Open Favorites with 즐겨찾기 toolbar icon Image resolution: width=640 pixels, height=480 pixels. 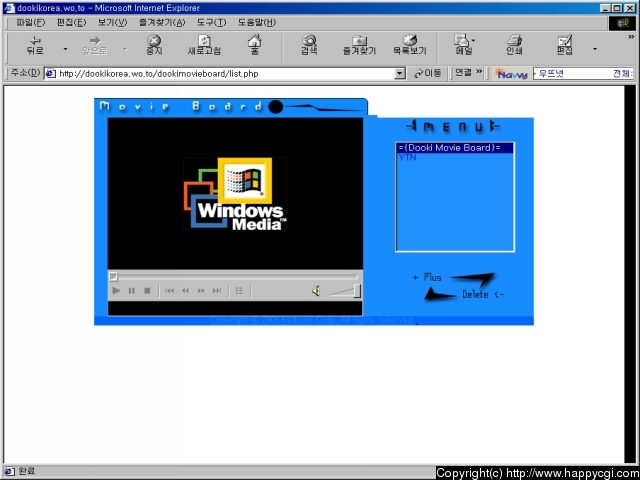(359, 45)
